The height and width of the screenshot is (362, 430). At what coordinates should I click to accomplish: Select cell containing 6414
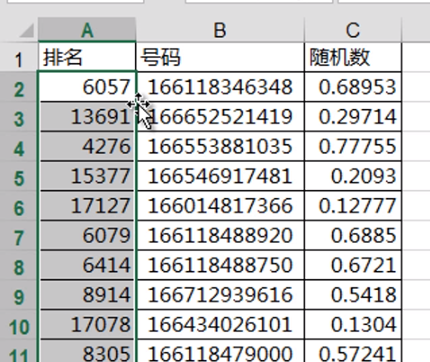87,265
